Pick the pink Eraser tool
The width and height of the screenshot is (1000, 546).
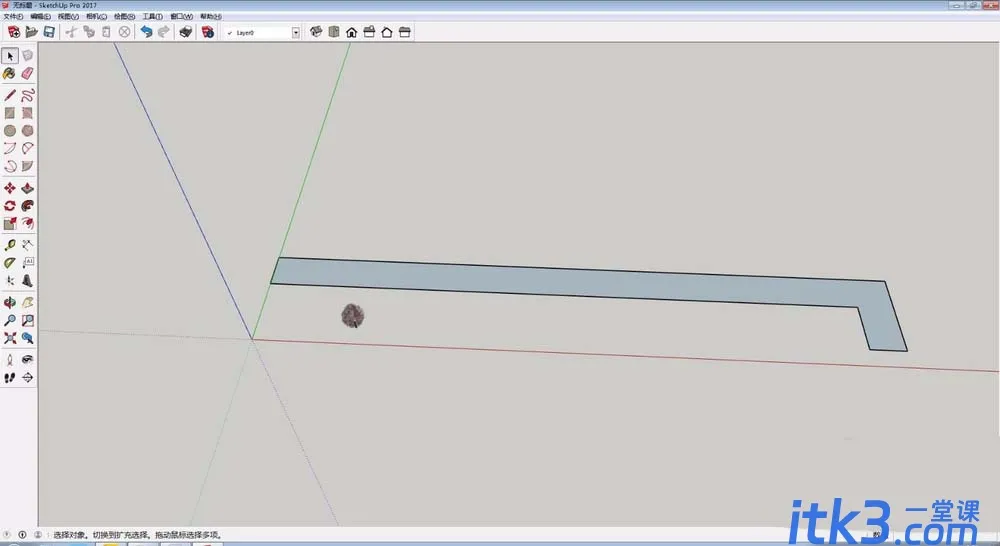tap(27, 74)
